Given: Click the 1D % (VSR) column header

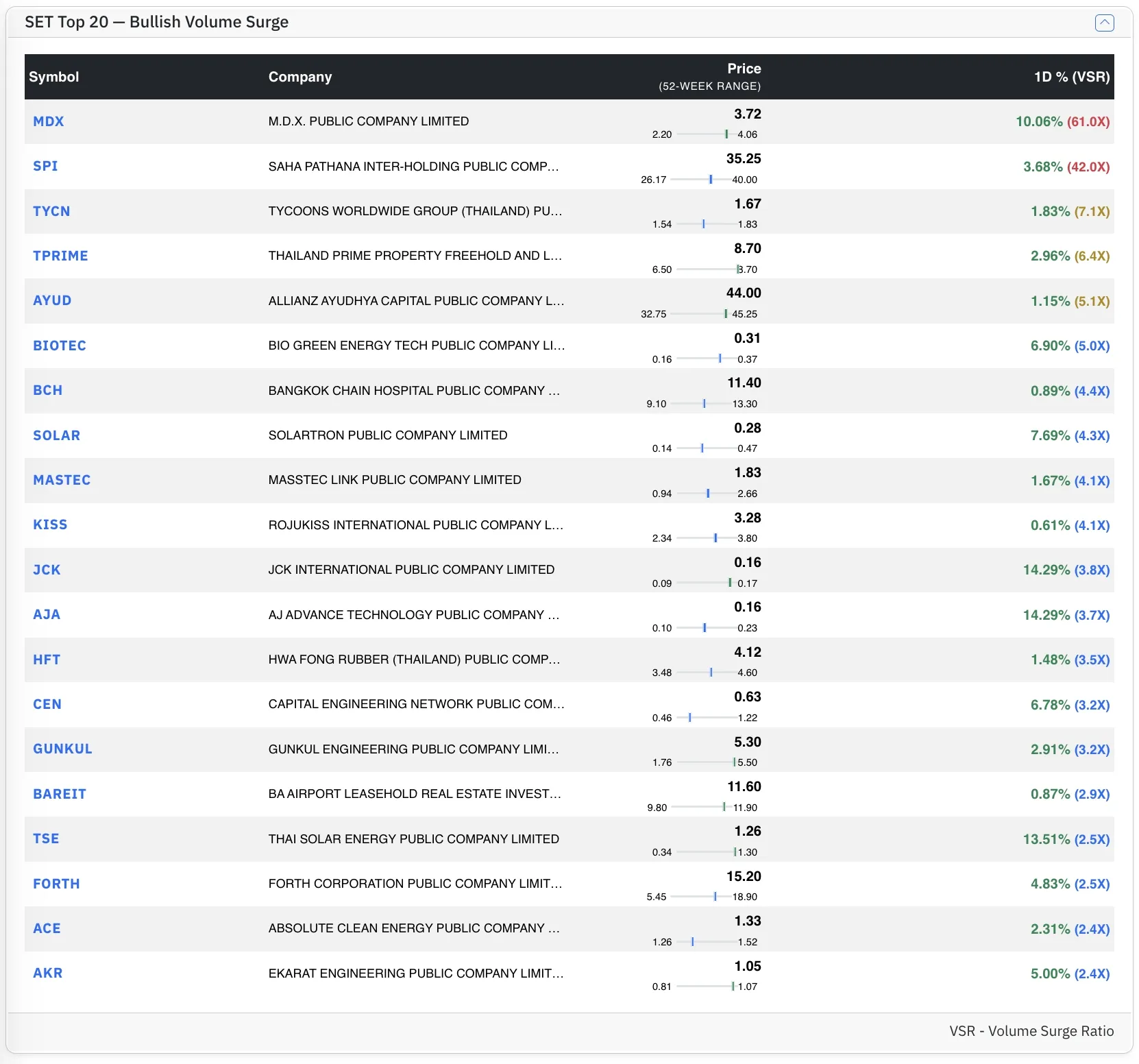Looking at the screenshot, I should [x=1072, y=77].
